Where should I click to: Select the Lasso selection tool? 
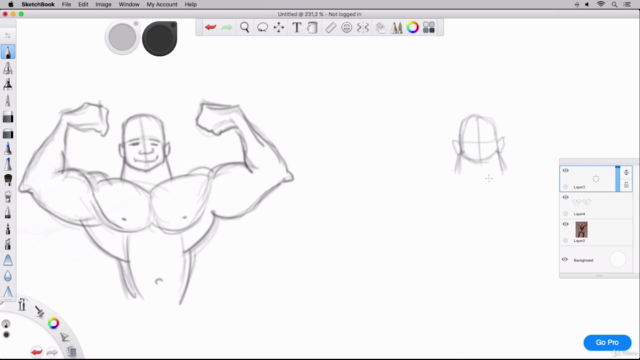pyautogui.click(x=262, y=27)
